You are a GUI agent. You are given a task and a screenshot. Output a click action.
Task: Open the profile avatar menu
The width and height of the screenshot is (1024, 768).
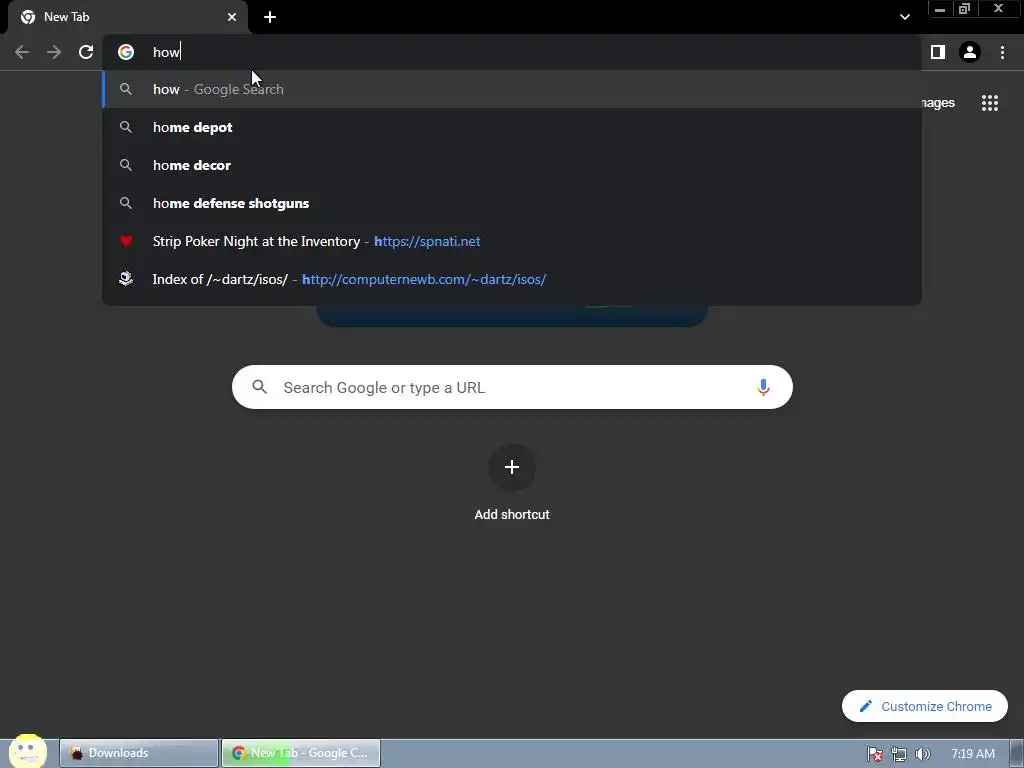[970, 52]
